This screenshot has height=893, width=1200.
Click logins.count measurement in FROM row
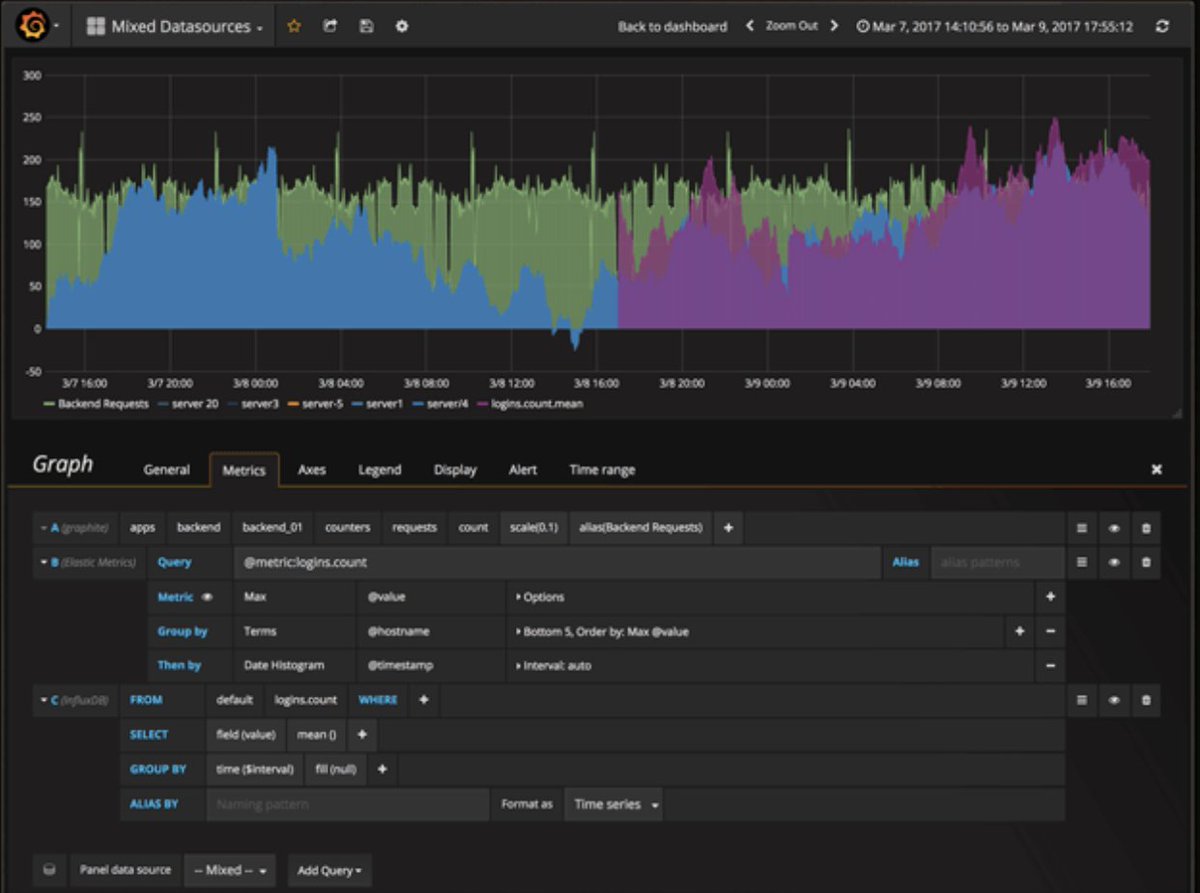pos(306,700)
